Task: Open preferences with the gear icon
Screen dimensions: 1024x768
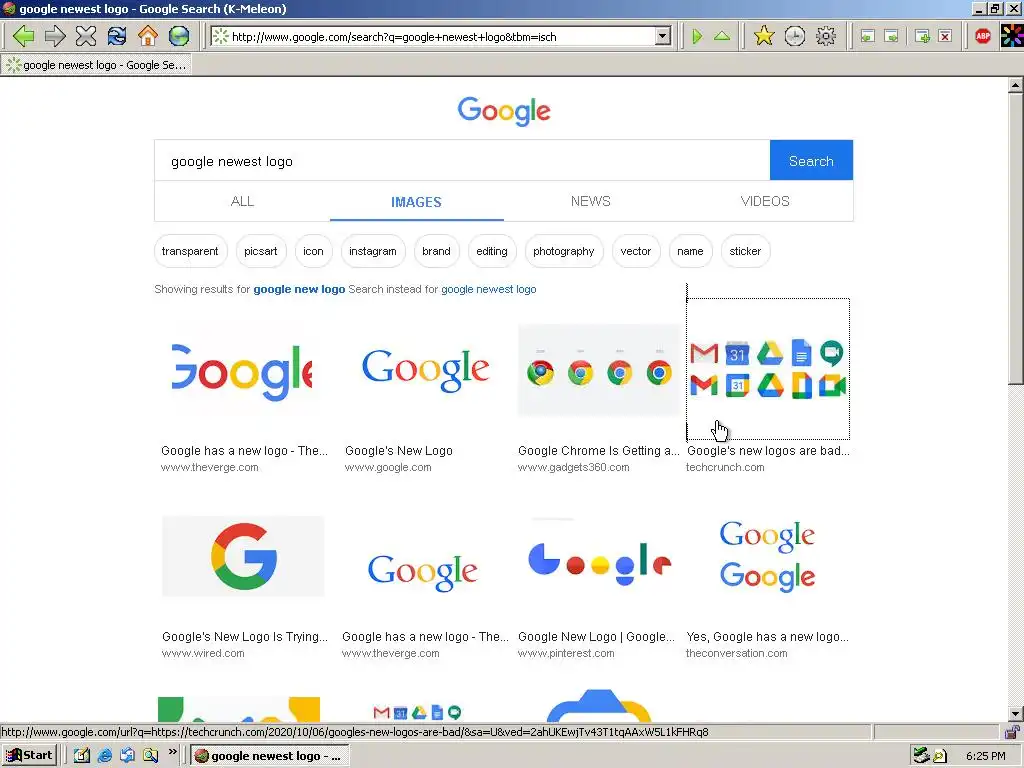Action: point(826,36)
